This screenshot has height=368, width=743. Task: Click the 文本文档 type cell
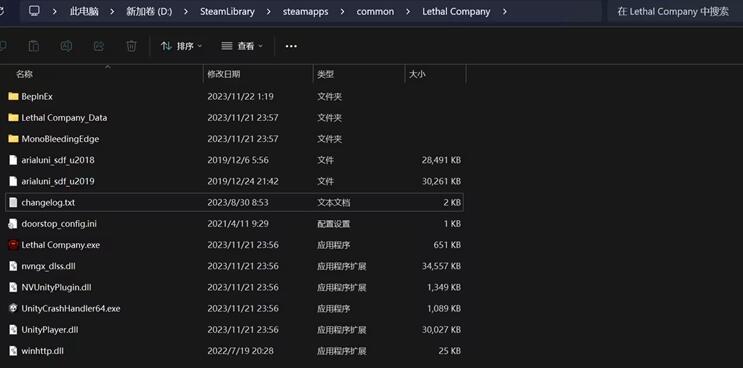click(334, 203)
